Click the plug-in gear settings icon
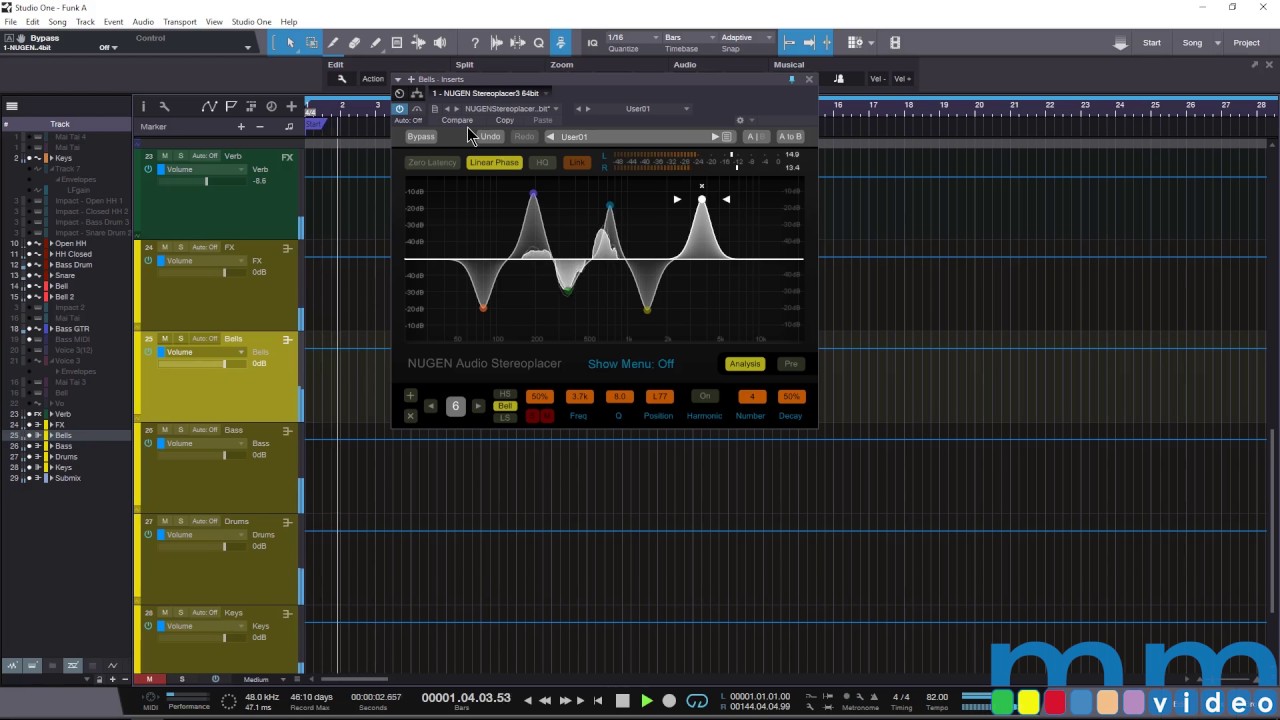 click(740, 120)
